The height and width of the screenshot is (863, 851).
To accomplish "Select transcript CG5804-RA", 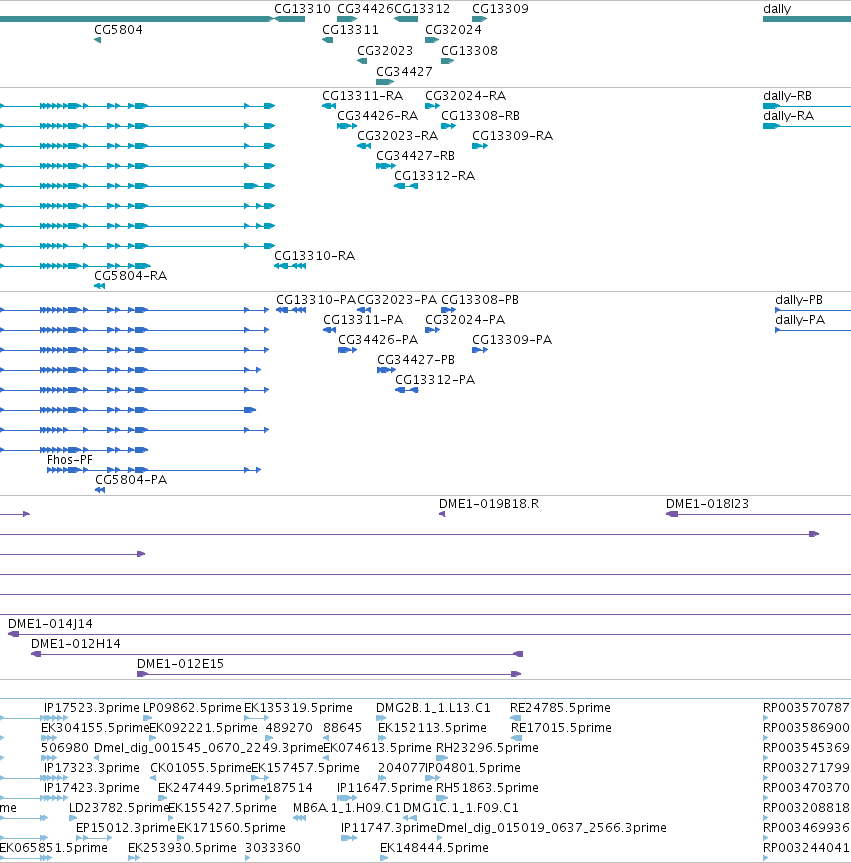I will [x=130, y=276].
